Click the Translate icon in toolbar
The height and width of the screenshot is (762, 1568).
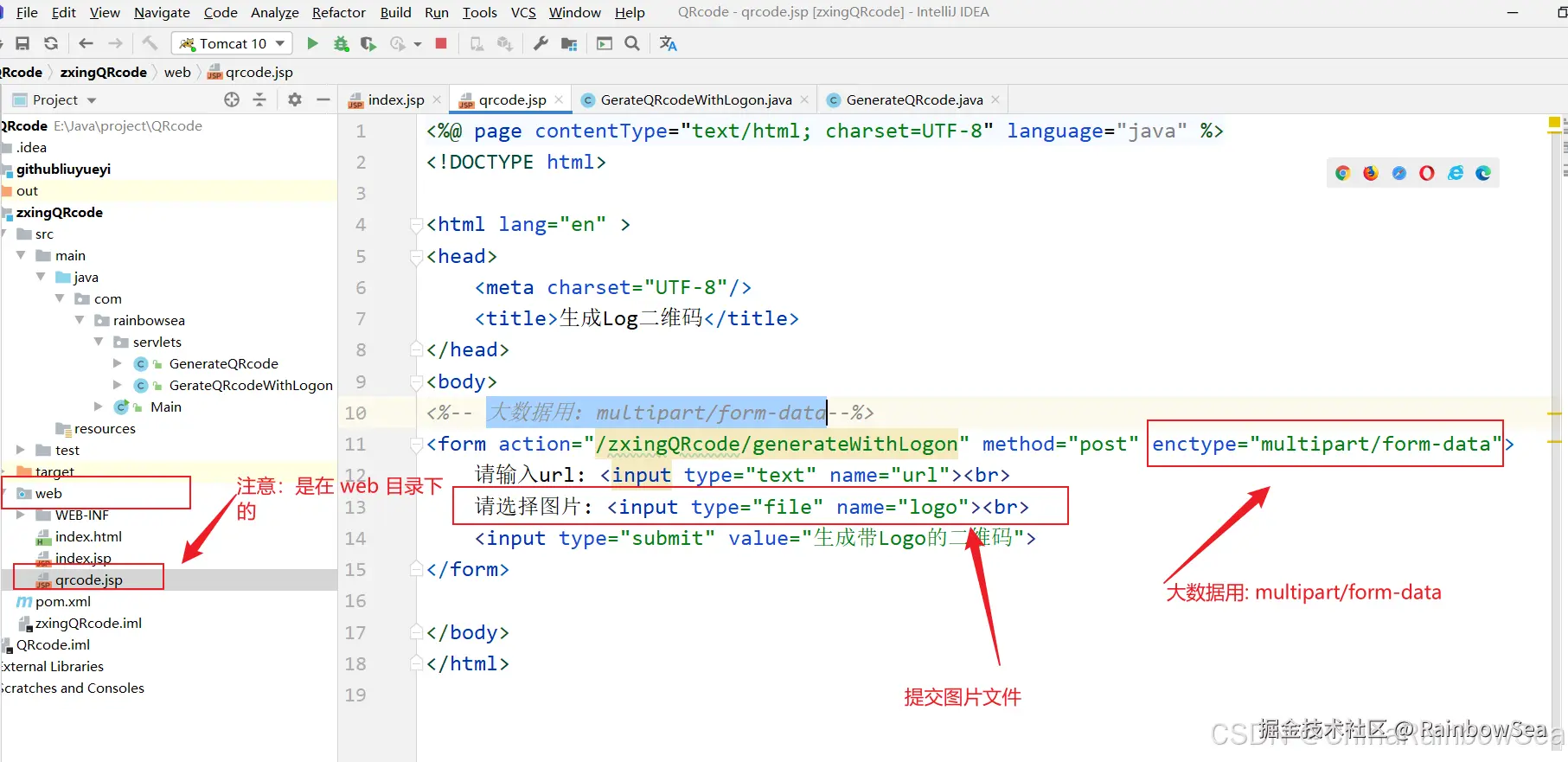pos(668,43)
